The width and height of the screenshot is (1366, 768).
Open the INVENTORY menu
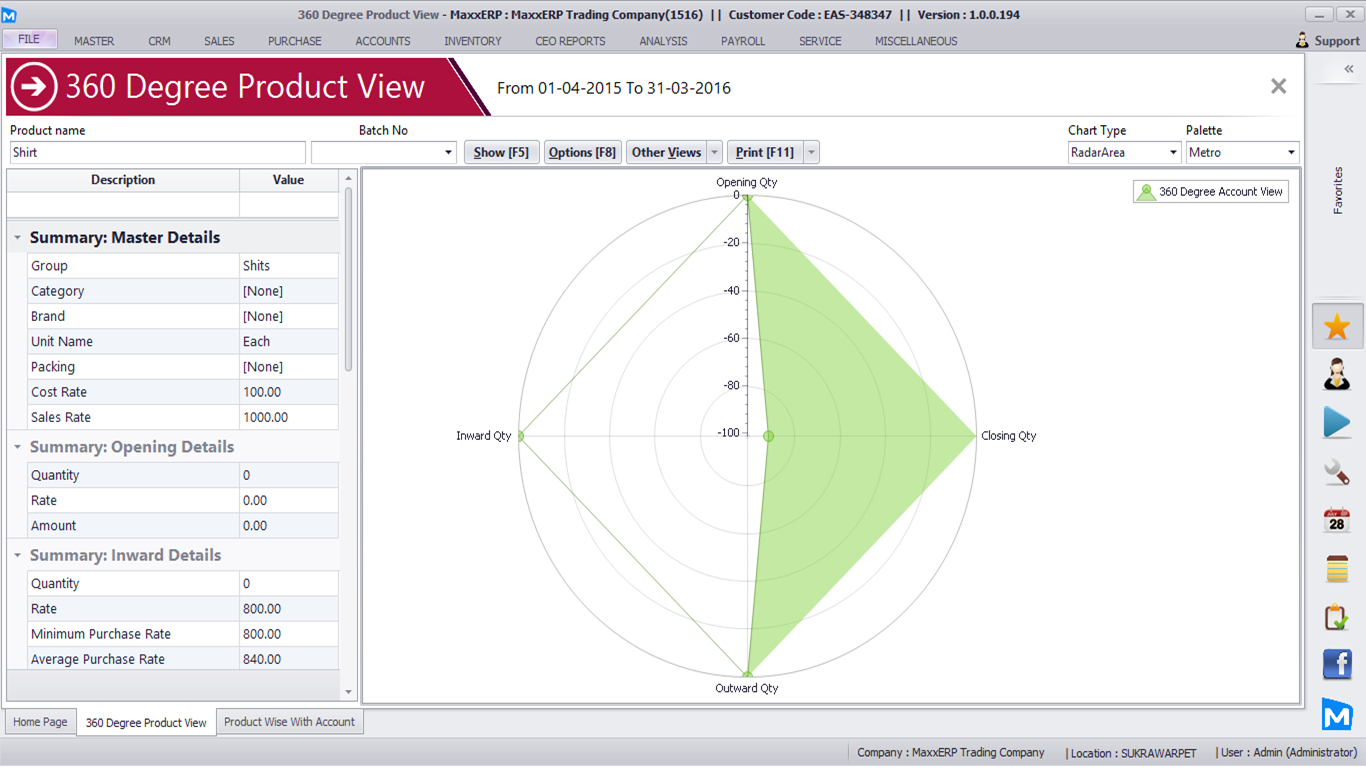[x=472, y=41]
